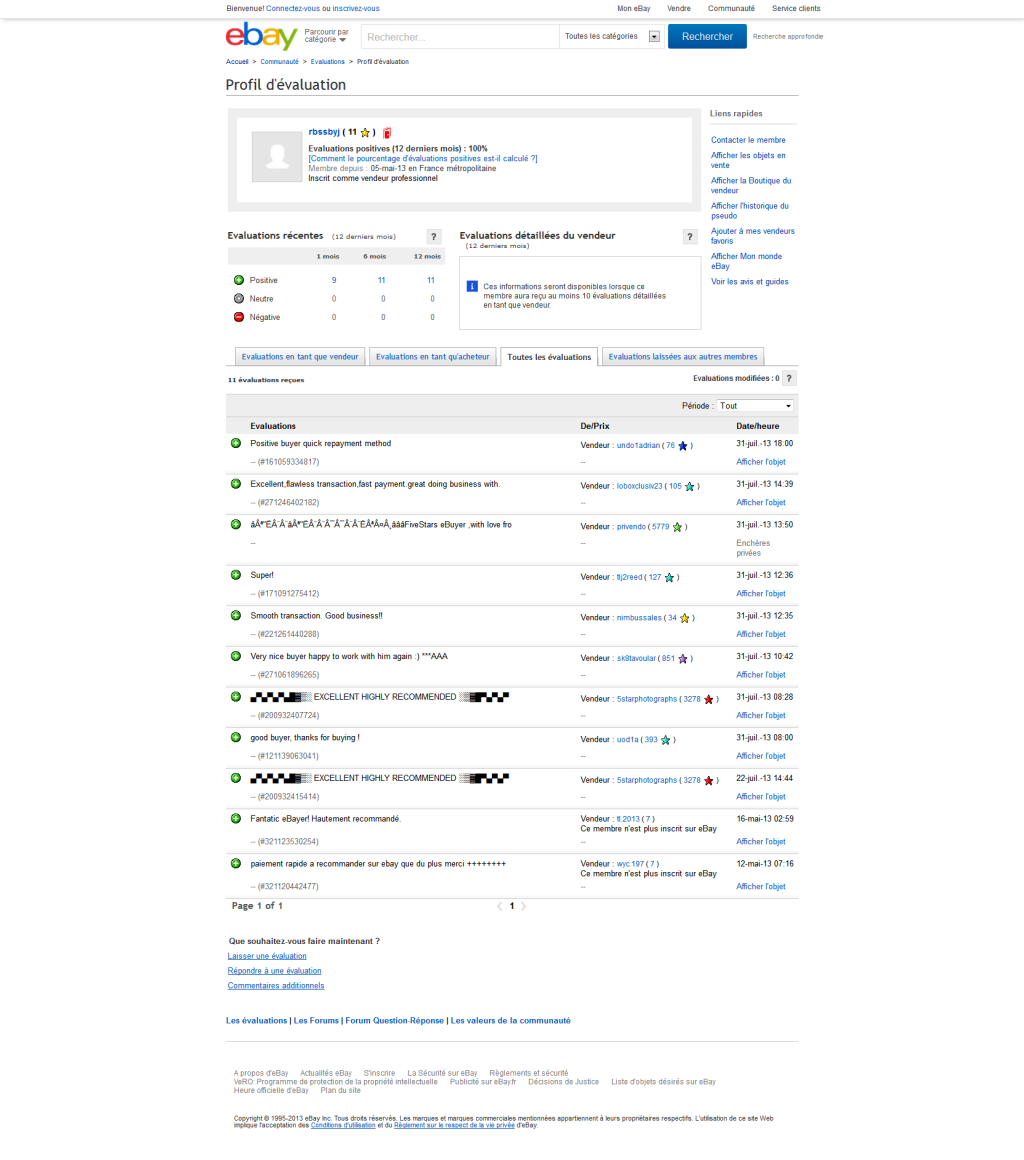Go to Evaluations in the breadcrumb
This screenshot has height=1160, width=1024.
point(328,62)
